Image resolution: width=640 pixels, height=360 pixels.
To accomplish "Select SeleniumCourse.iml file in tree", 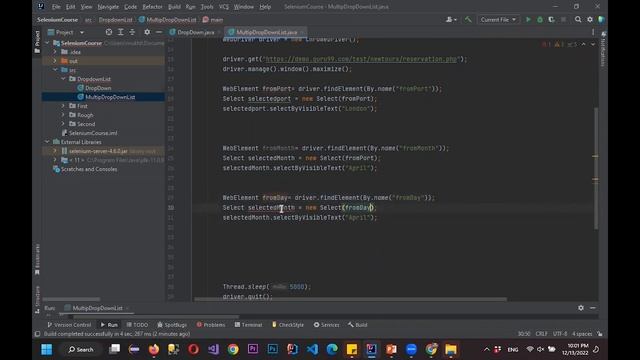I will 93,133.
